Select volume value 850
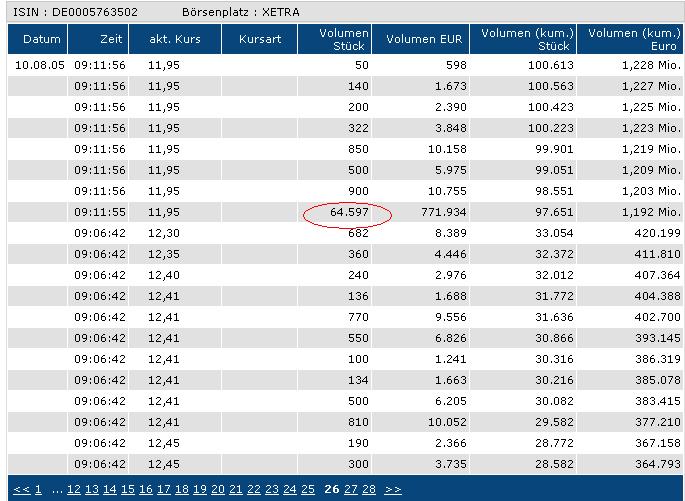Screen dimensions: 685x501 (358, 149)
